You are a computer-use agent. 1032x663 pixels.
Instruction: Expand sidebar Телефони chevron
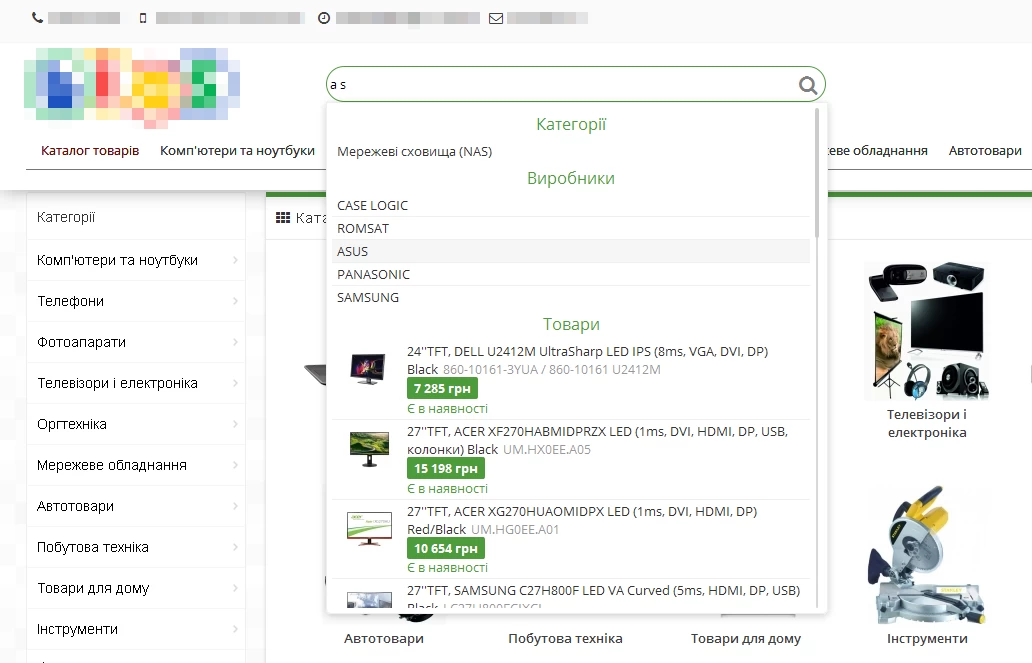(x=235, y=301)
